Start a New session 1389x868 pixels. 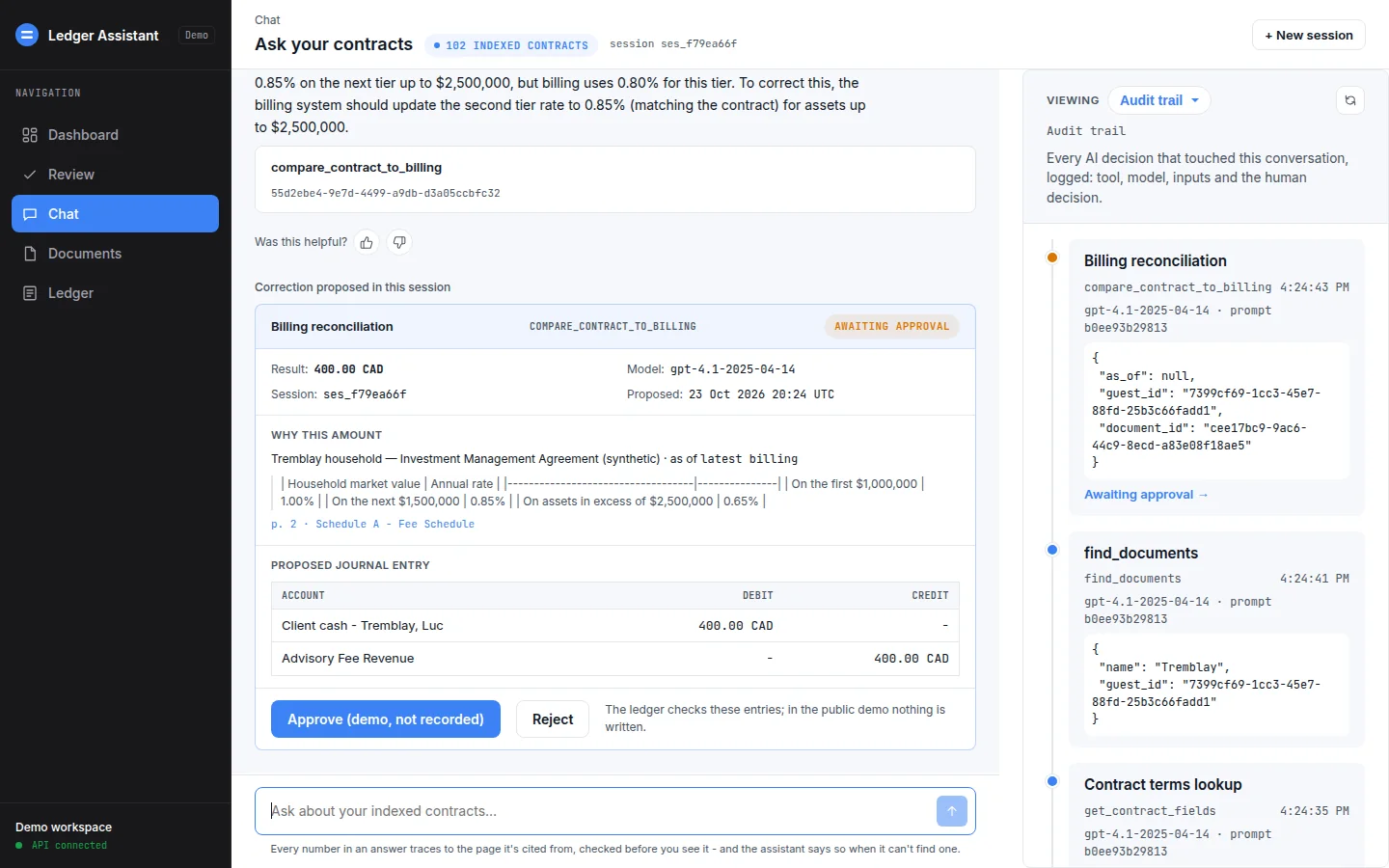click(1309, 35)
